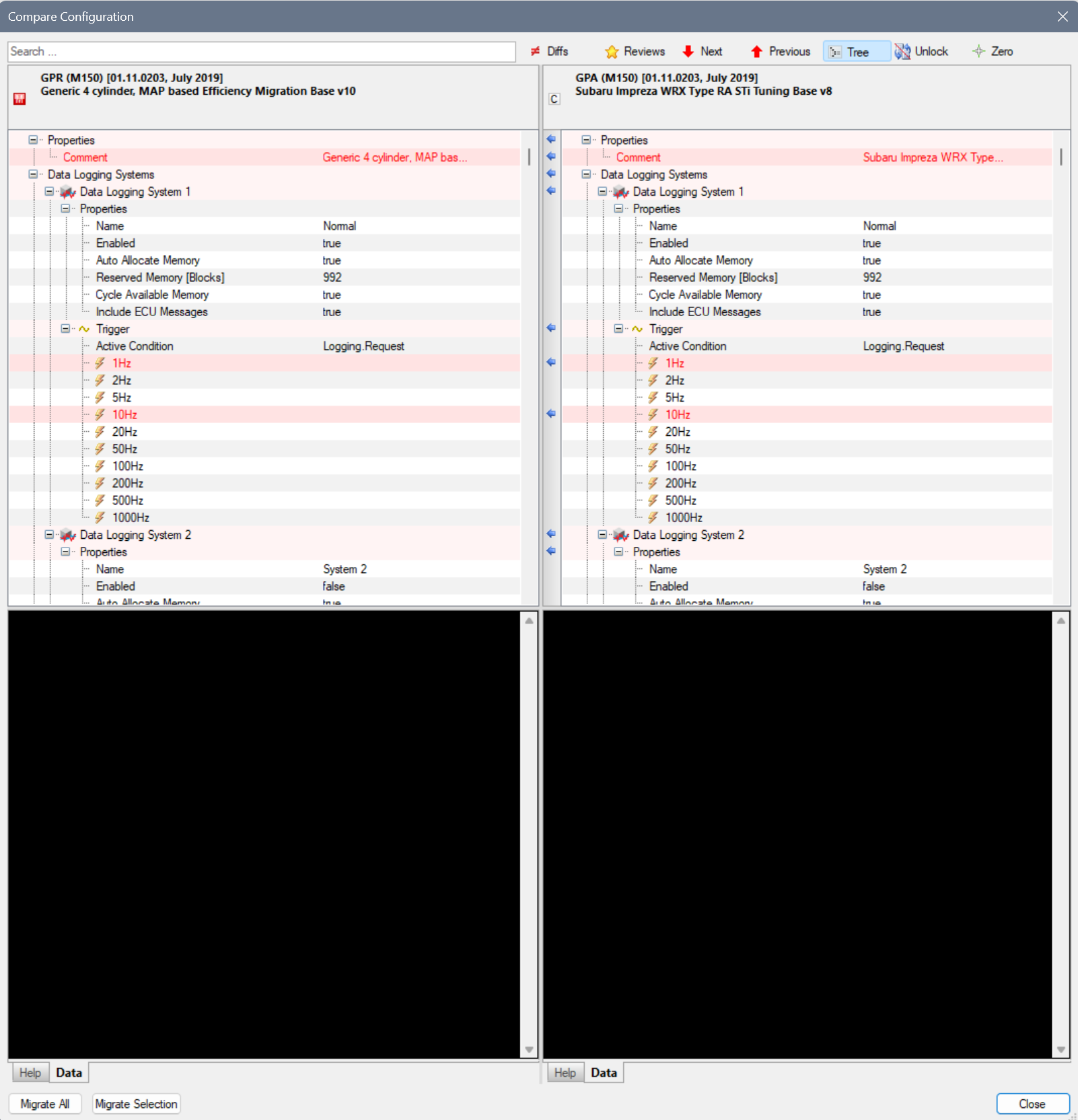Go to Previous difference arrow
Screen dimensions: 1078x1120
click(x=756, y=52)
